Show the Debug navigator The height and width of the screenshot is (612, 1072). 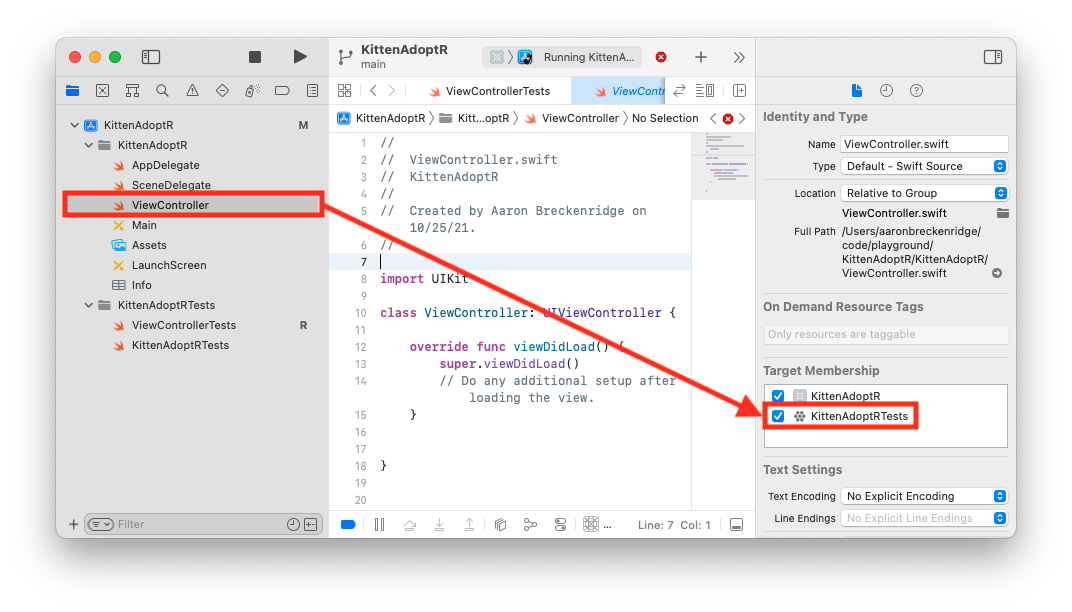click(x=252, y=90)
